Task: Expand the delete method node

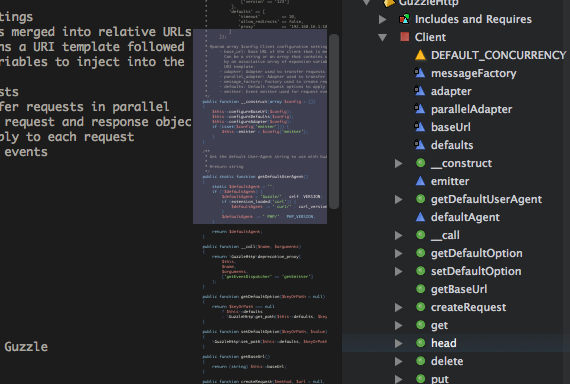Action: click(399, 361)
